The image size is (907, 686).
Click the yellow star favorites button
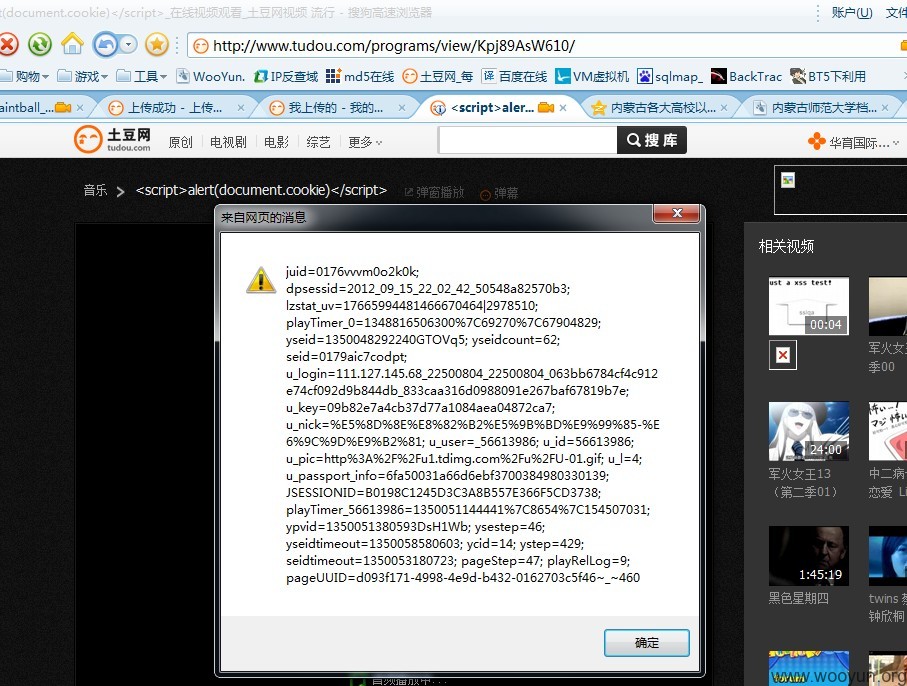click(x=157, y=45)
